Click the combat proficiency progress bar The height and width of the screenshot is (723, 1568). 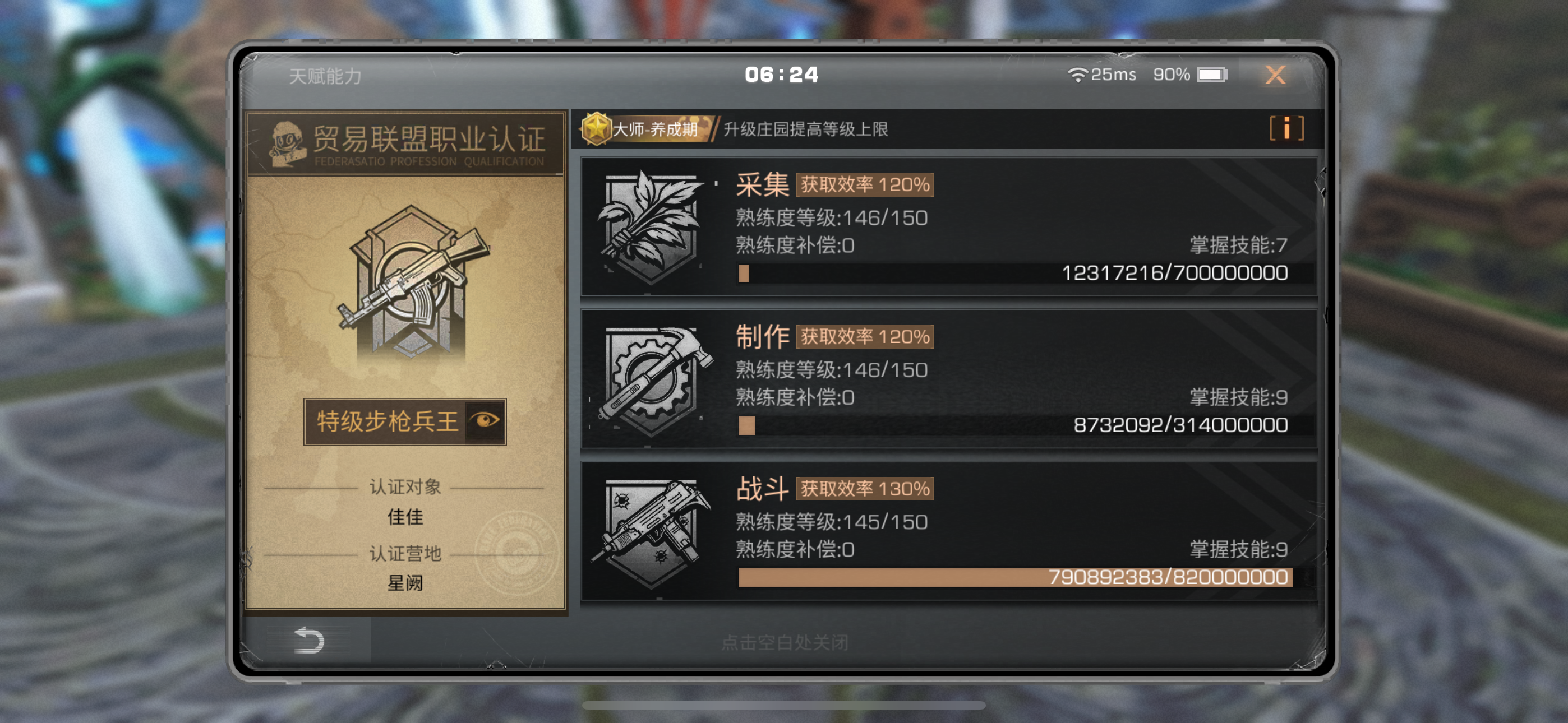click(1014, 577)
